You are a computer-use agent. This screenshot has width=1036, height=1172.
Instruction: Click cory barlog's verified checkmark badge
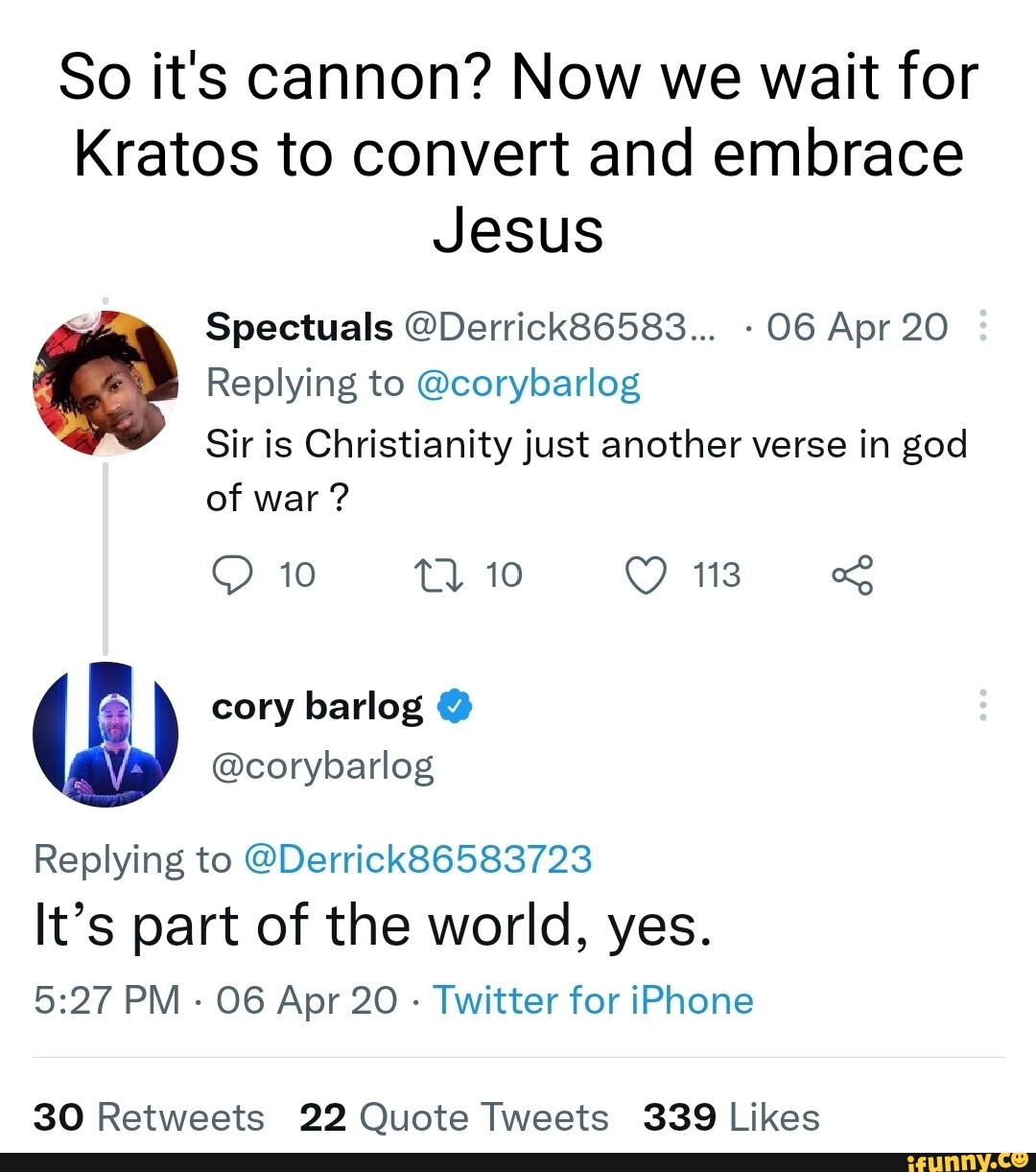tap(454, 705)
